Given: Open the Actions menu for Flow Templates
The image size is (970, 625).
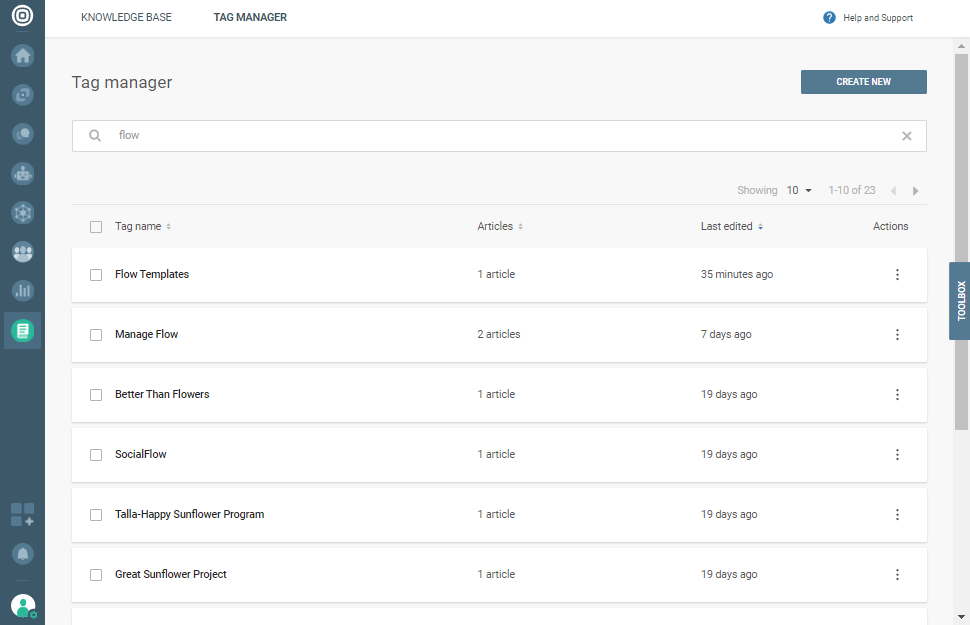Looking at the screenshot, I should [897, 274].
